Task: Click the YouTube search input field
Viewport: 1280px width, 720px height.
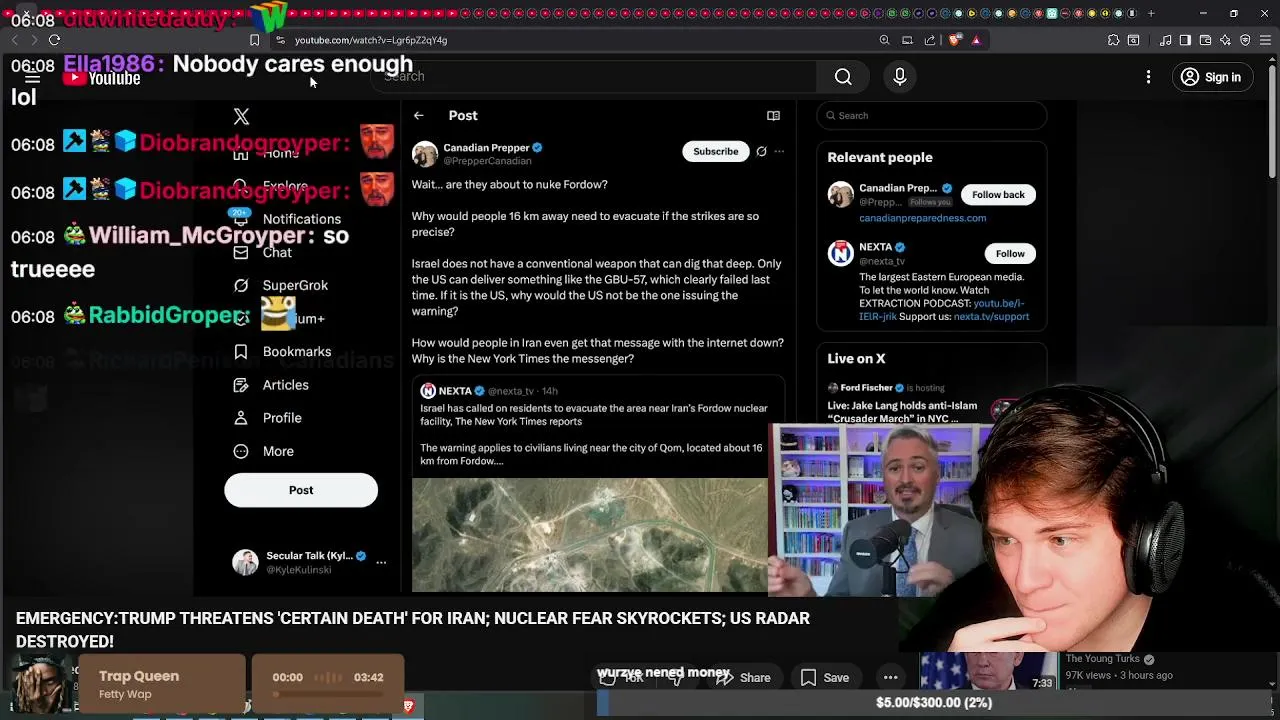Action: (x=595, y=77)
